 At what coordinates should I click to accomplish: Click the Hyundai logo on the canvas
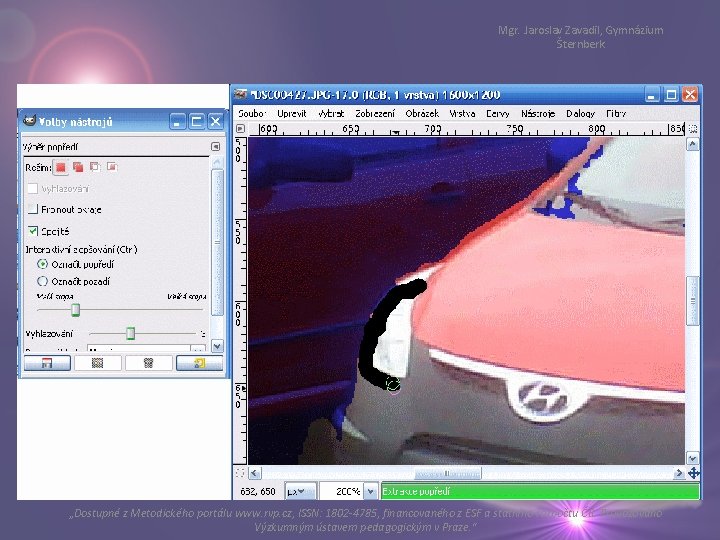click(x=543, y=397)
